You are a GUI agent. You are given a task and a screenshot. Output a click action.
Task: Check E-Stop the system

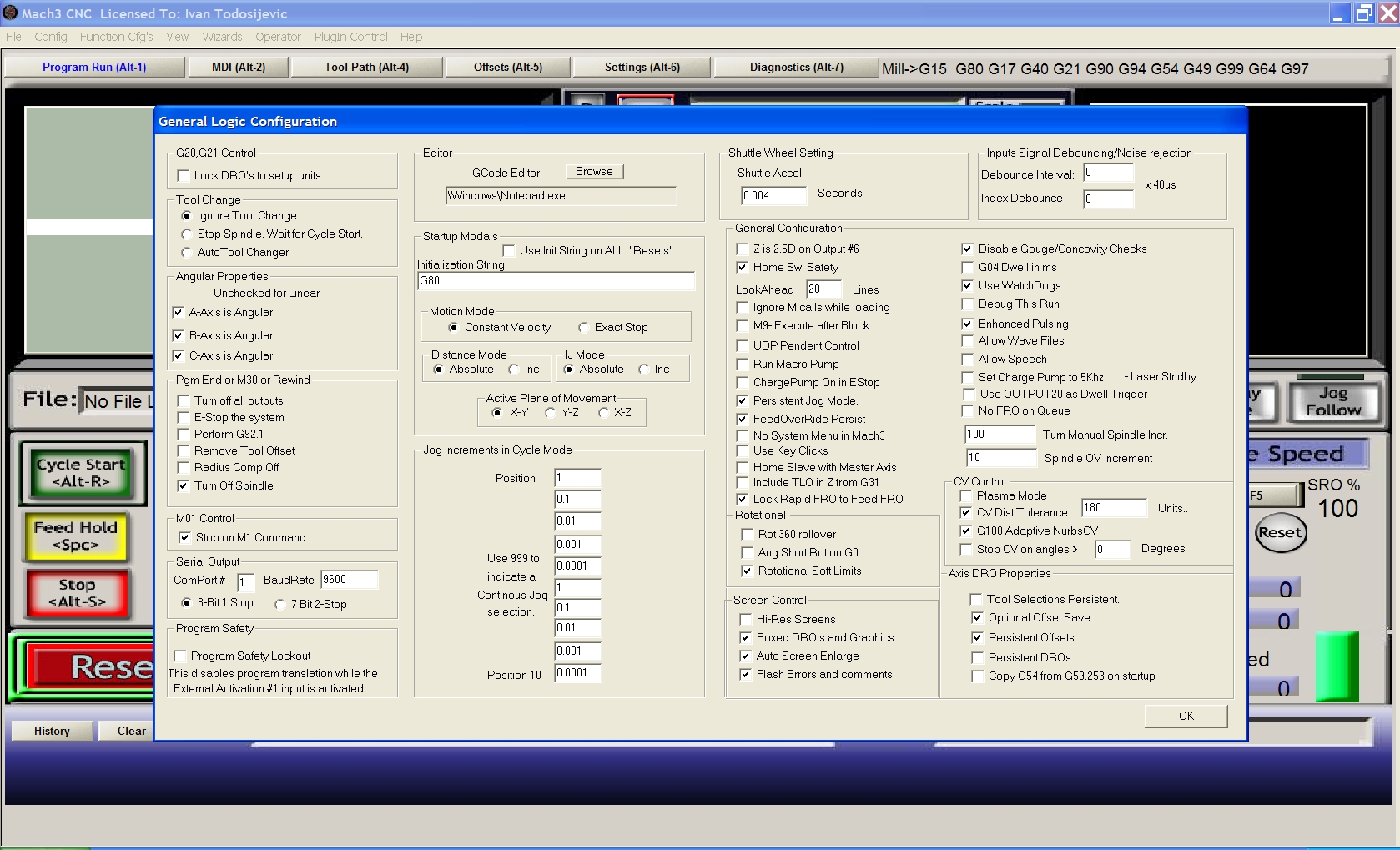click(x=184, y=418)
